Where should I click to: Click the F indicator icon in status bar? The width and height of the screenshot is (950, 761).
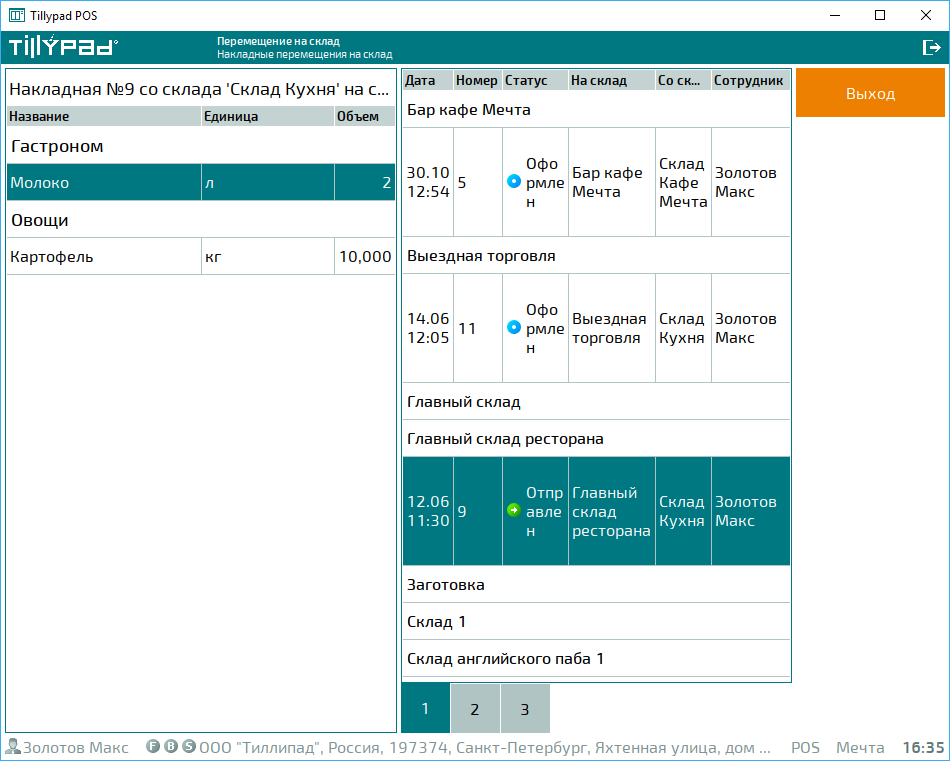click(x=153, y=747)
